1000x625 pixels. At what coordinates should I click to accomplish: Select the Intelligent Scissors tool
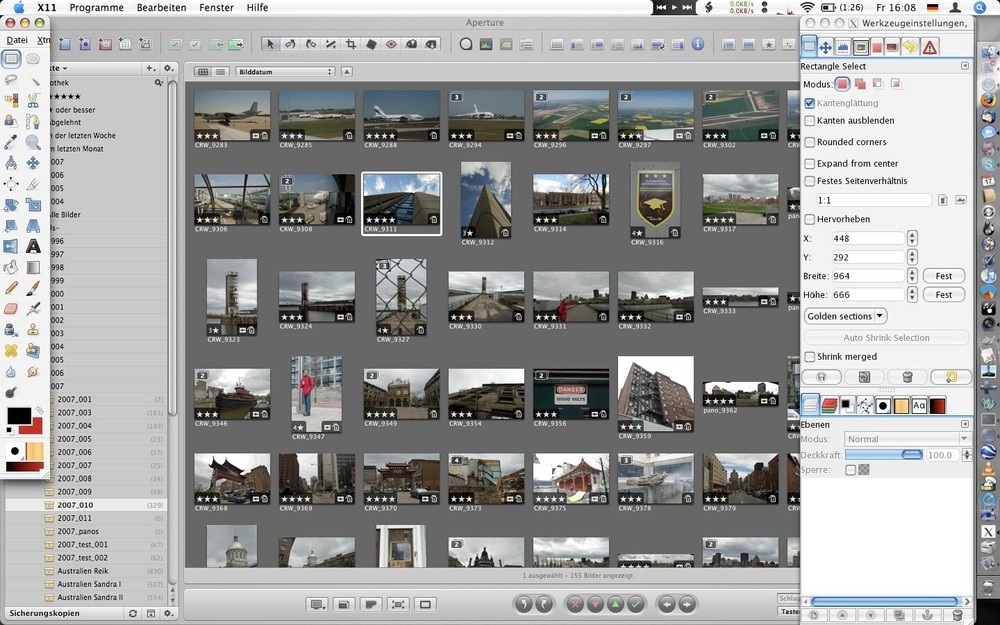32,99
